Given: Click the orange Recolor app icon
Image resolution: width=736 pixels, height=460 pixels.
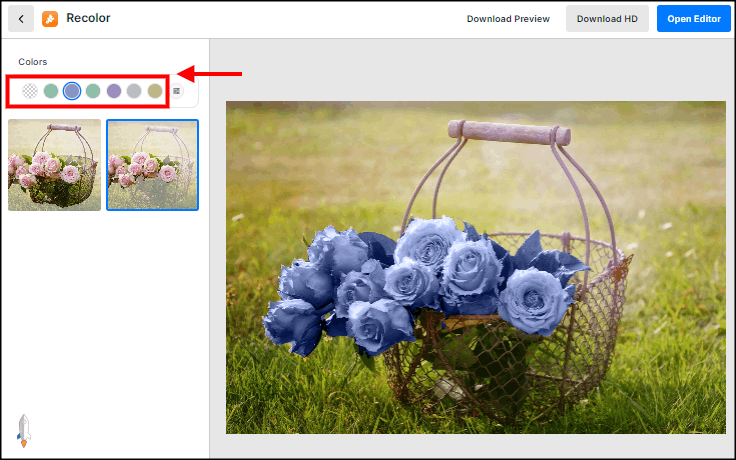Looking at the screenshot, I should pyautogui.click(x=50, y=19).
